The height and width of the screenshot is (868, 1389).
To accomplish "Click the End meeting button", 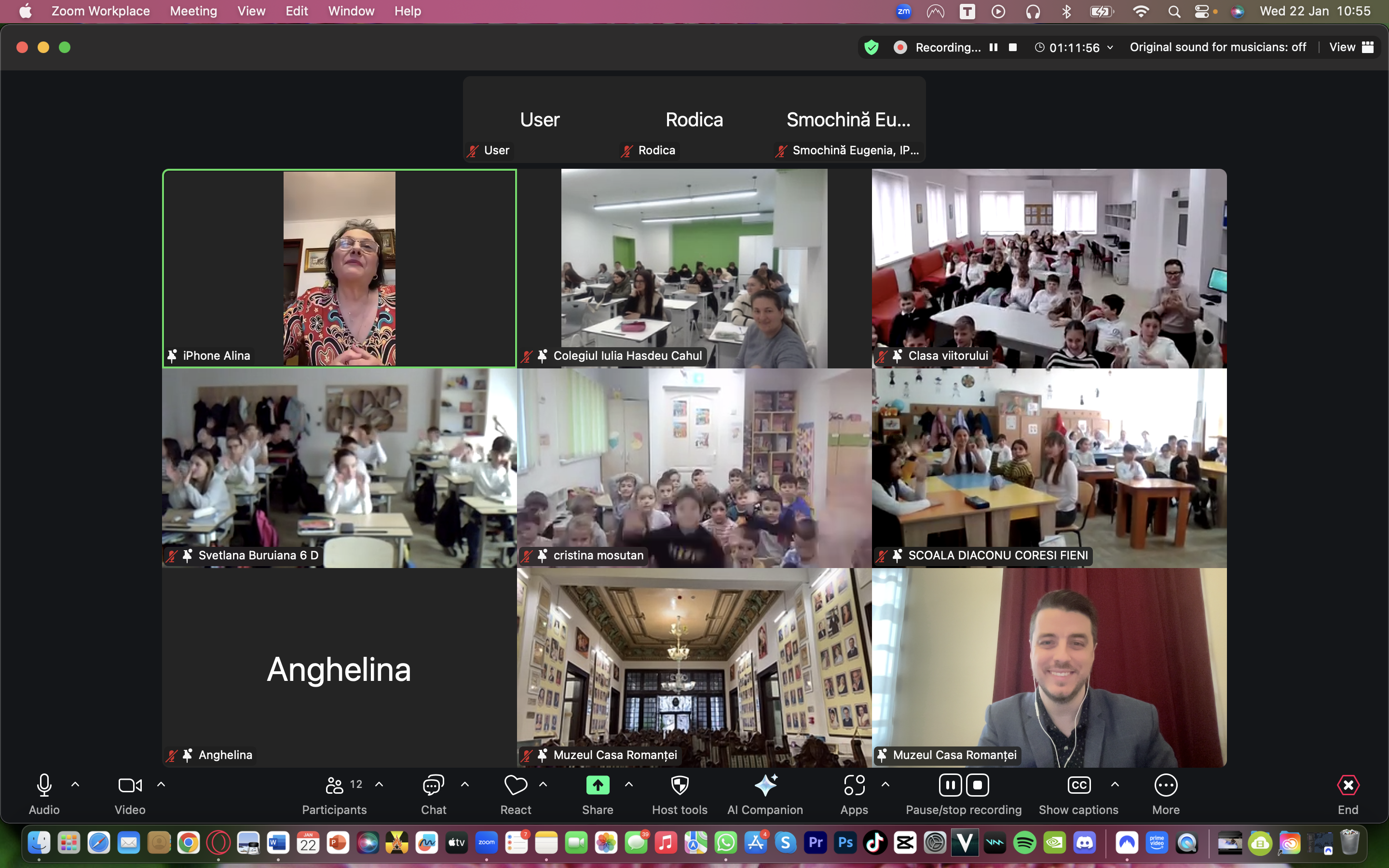I will 1348,786.
